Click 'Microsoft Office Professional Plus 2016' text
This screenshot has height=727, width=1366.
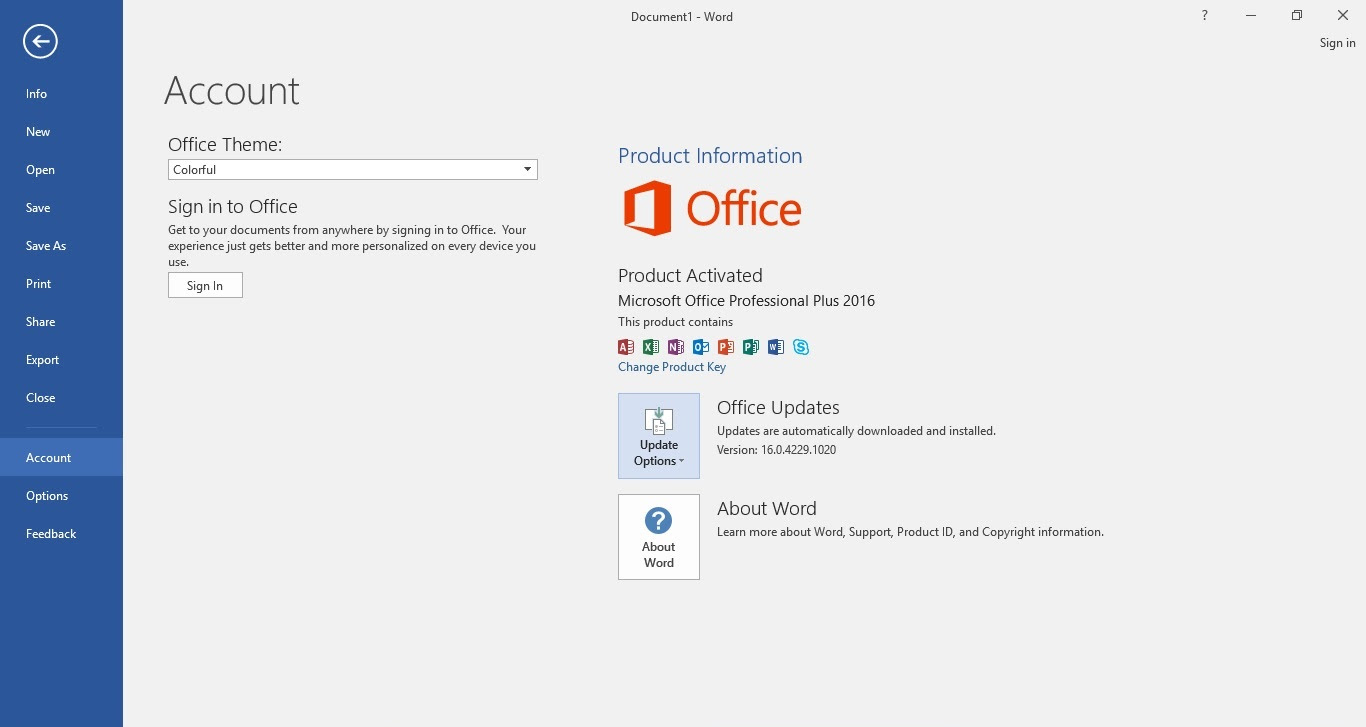click(x=746, y=301)
